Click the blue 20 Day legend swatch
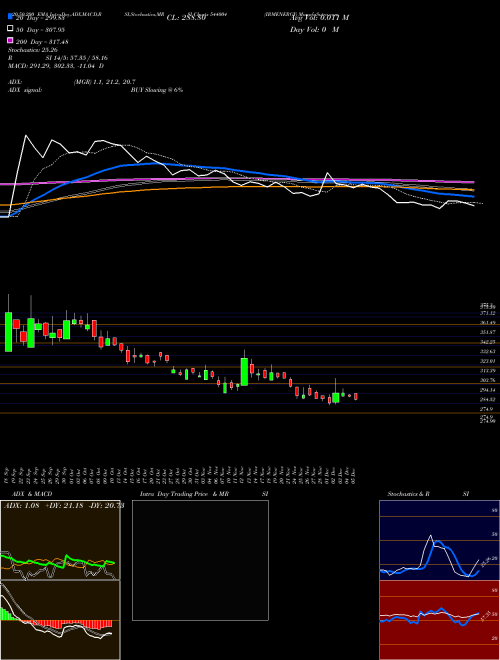 point(11,16)
